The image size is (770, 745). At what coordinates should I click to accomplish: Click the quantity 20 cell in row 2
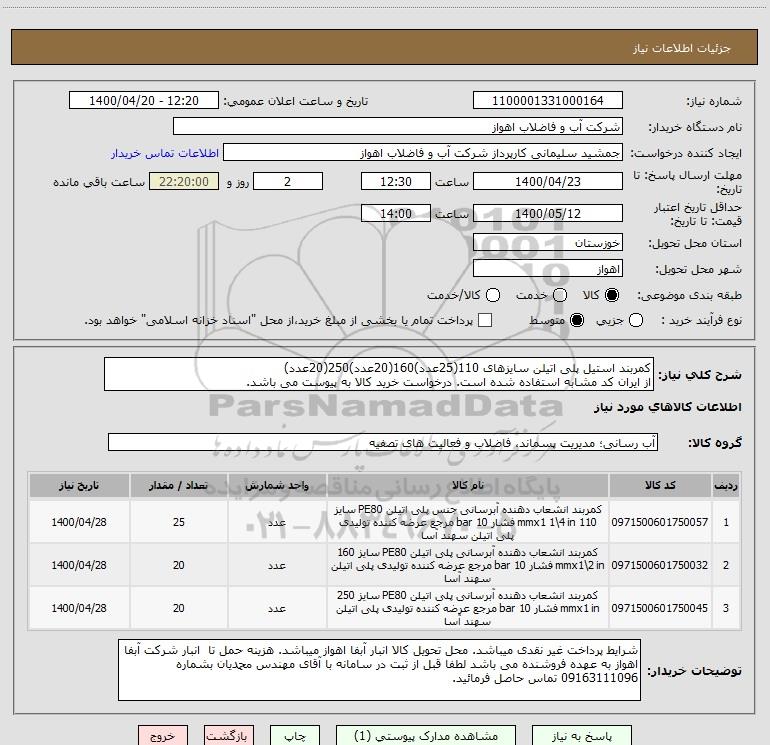179,565
